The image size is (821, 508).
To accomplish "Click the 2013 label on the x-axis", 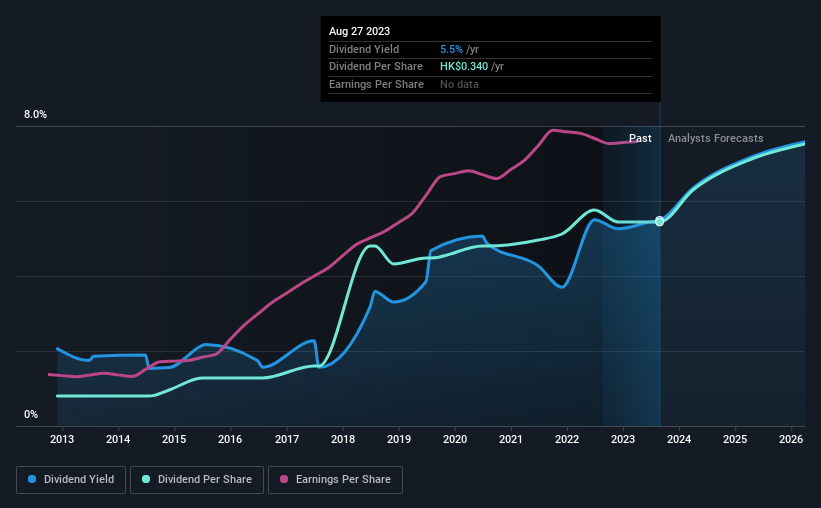I will (x=62, y=439).
